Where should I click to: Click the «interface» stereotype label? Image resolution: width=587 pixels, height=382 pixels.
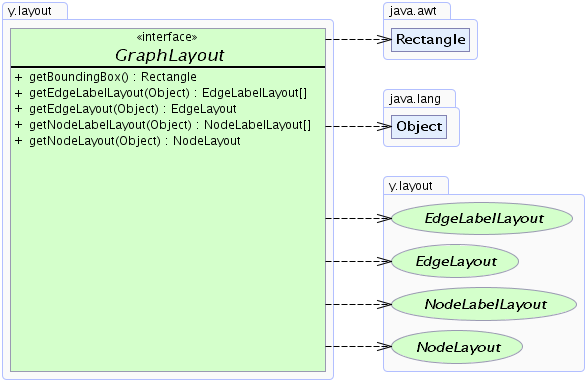tap(167, 37)
